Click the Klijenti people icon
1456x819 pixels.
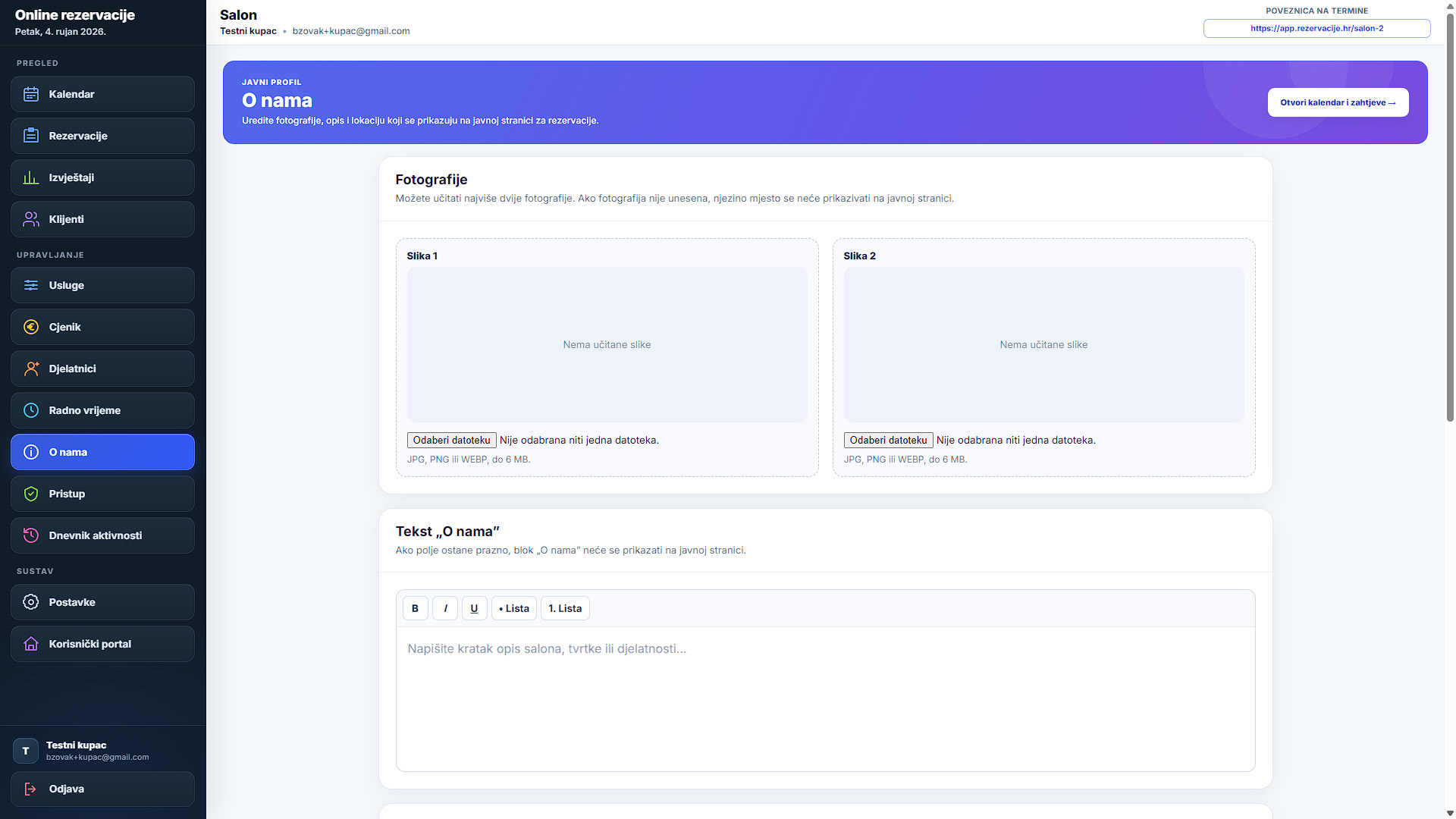31,219
